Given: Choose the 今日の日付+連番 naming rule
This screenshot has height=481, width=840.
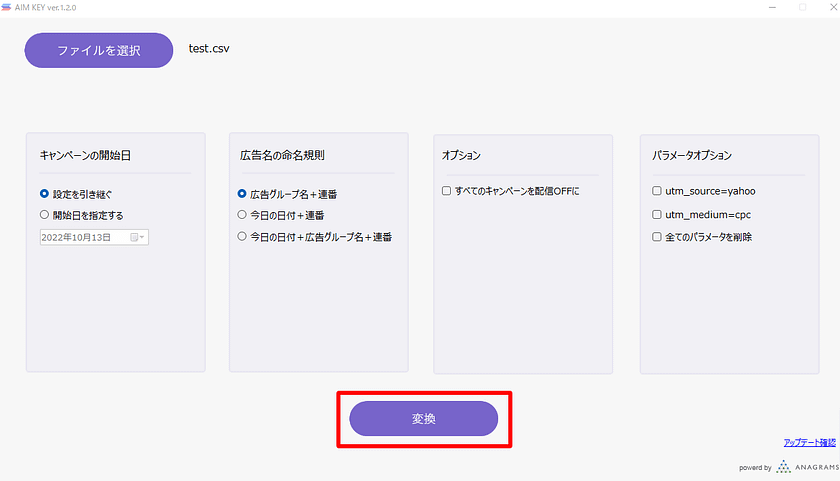Looking at the screenshot, I should click(x=242, y=214).
